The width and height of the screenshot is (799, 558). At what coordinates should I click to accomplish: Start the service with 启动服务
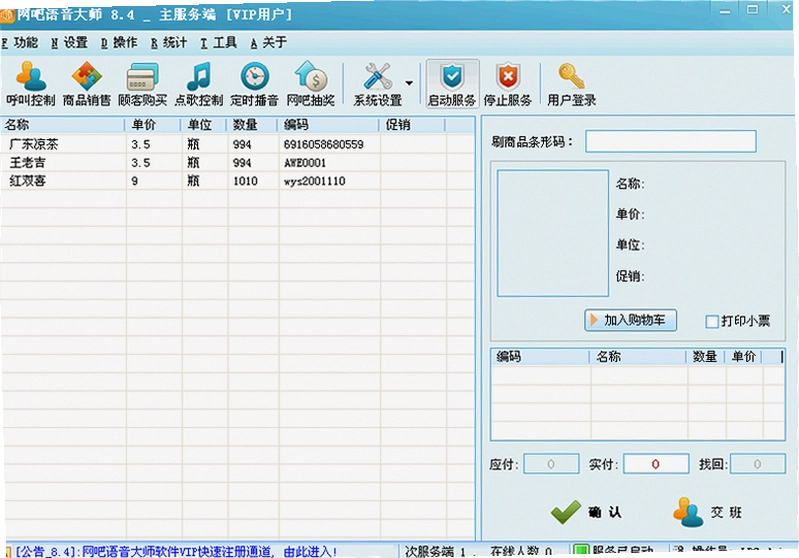pyautogui.click(x=452, y=84)
